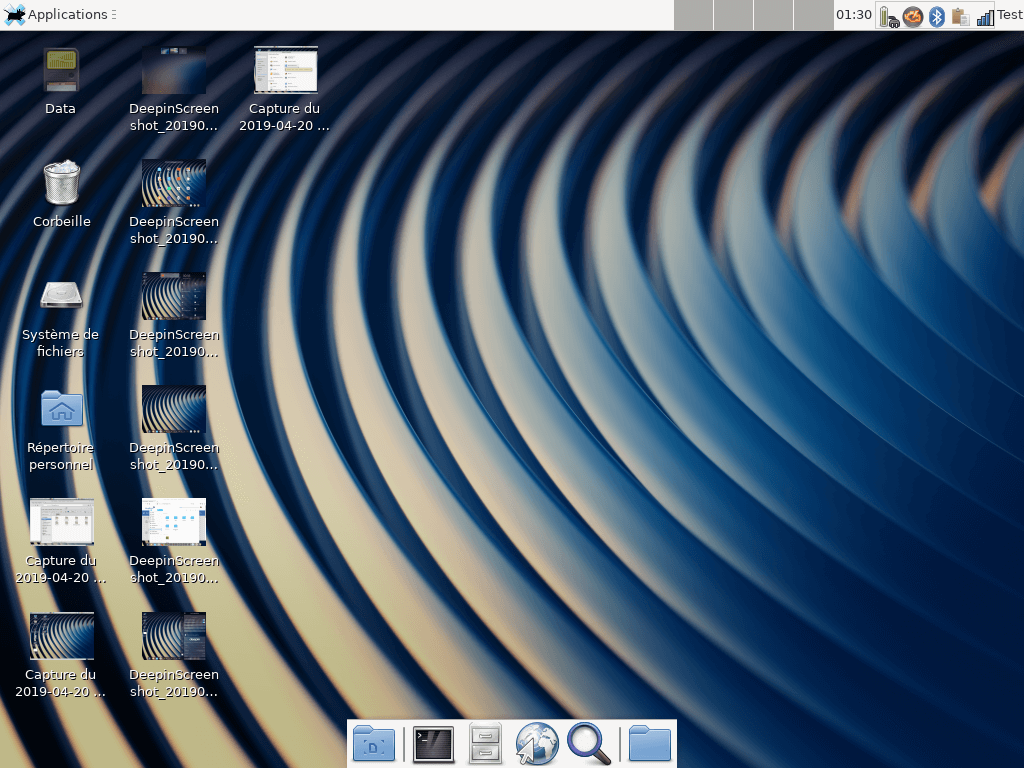This screenshot has width=1024, height=768.
Task: Click the Test user label
Action: point(1010,14)
